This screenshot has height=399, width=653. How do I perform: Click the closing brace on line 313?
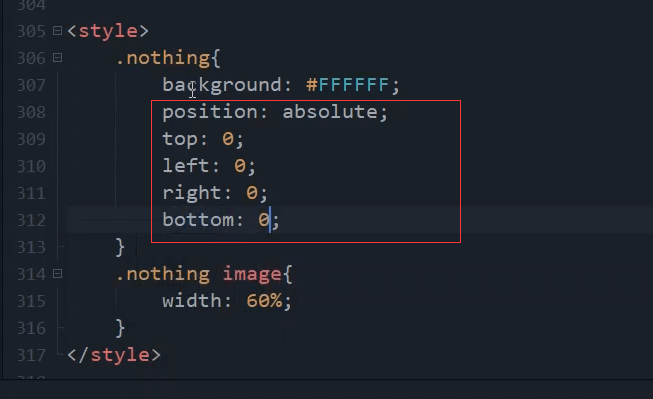pyautogui.click(x=120, y=247)
